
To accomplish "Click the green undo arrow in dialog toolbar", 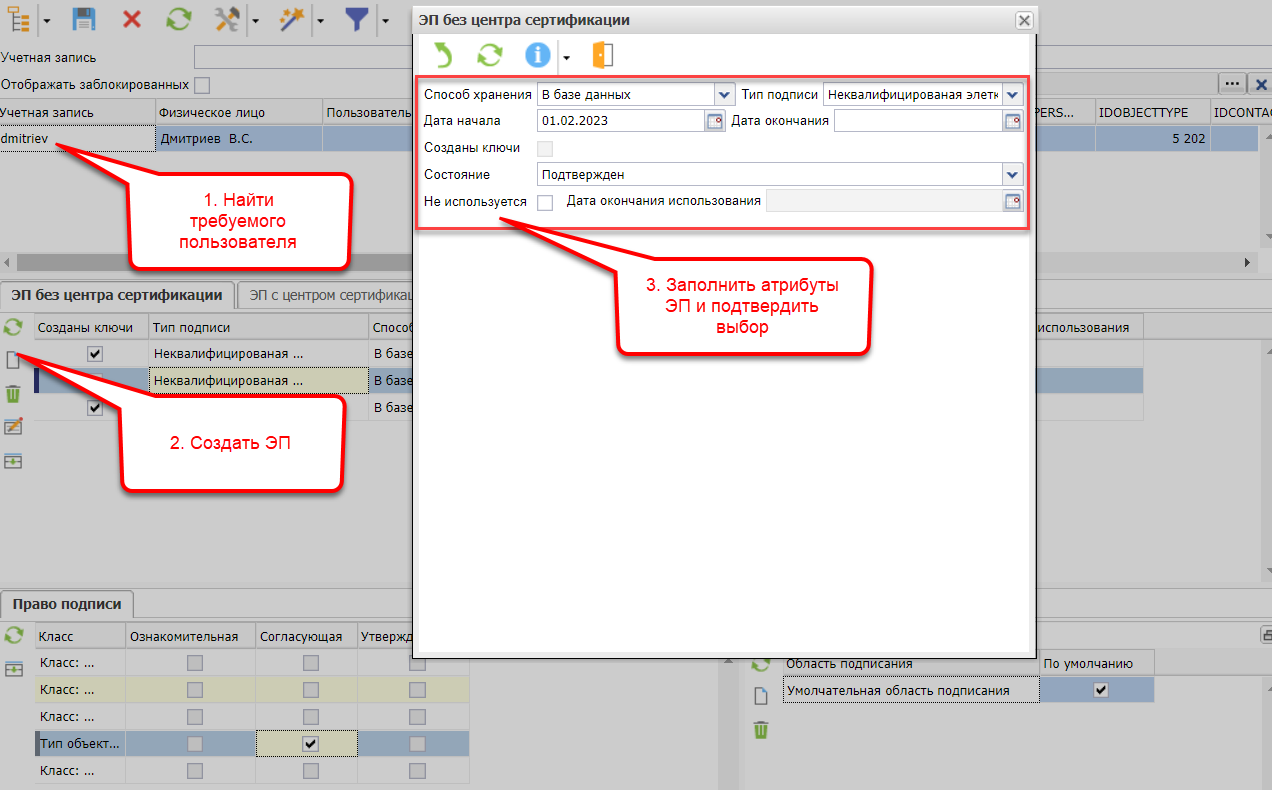I will tap(442, 56).
